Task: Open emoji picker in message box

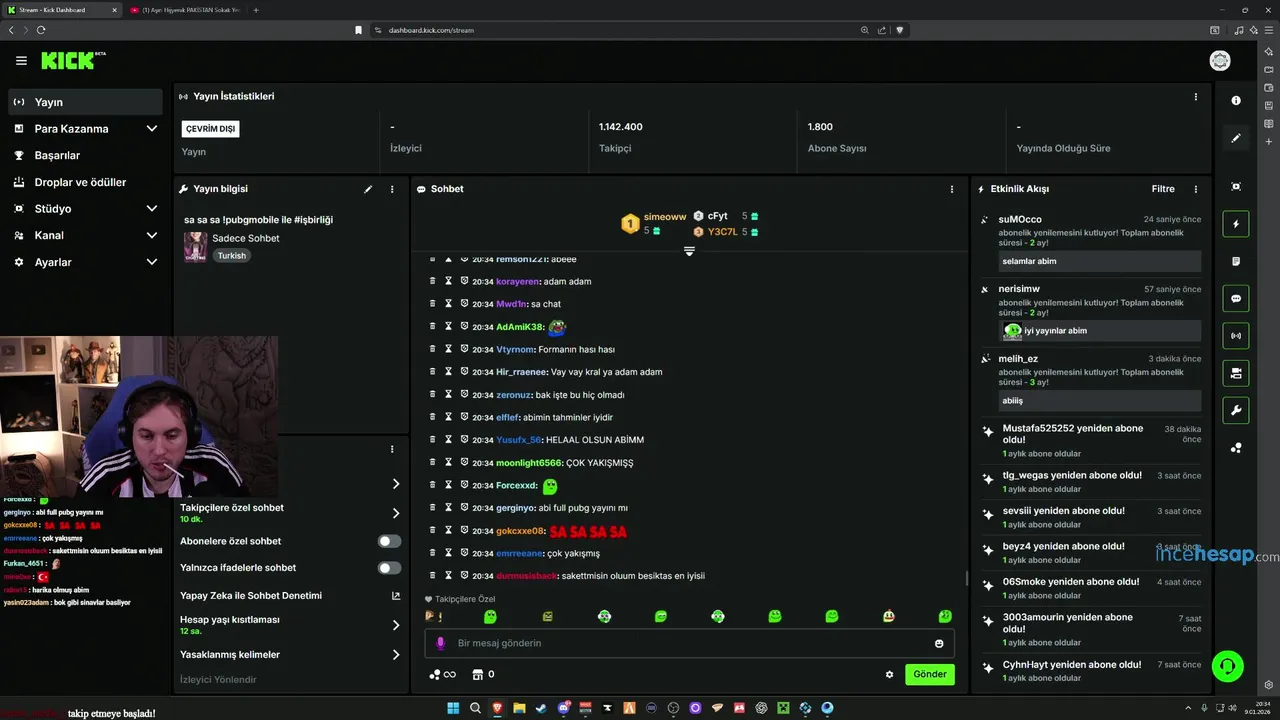Action: pos(939,643)
